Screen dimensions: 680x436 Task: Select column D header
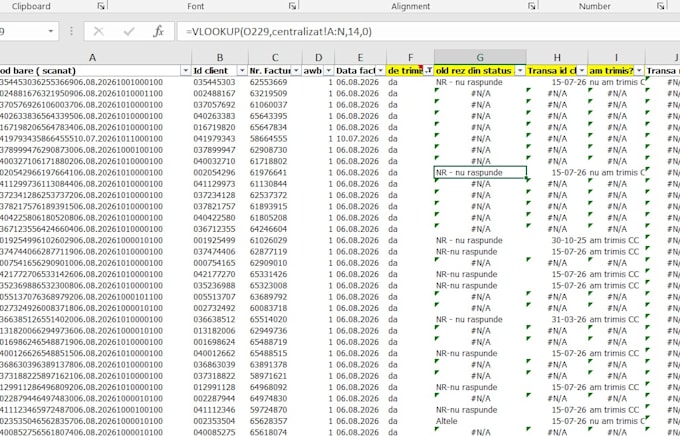click(318, 57)
